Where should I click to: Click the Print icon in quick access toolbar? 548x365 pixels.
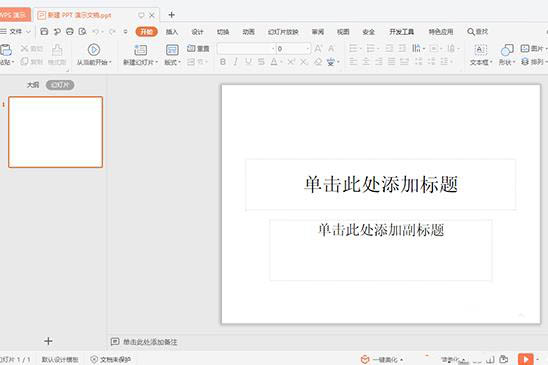70,31
